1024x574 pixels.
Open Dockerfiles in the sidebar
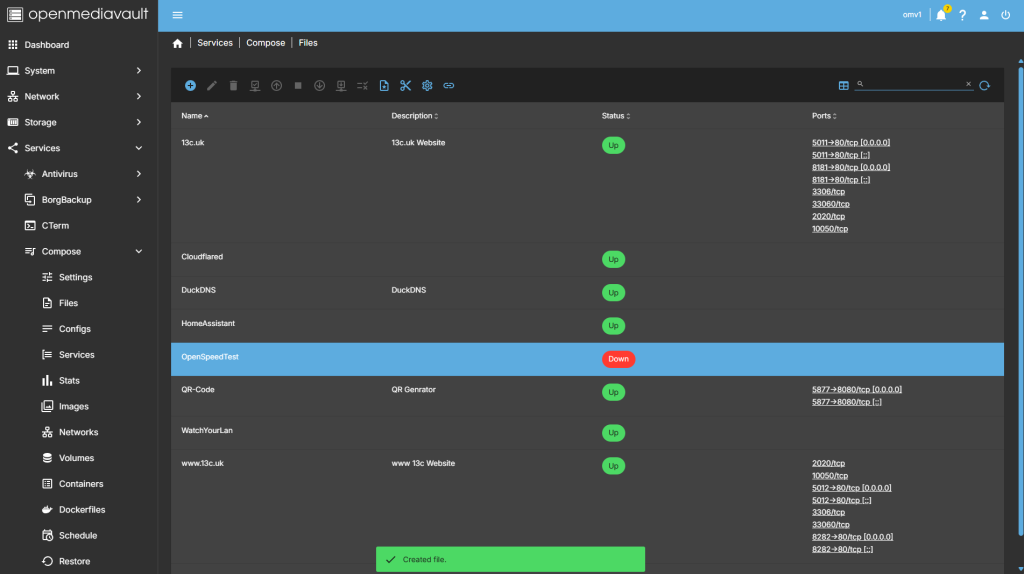(78, 509)
